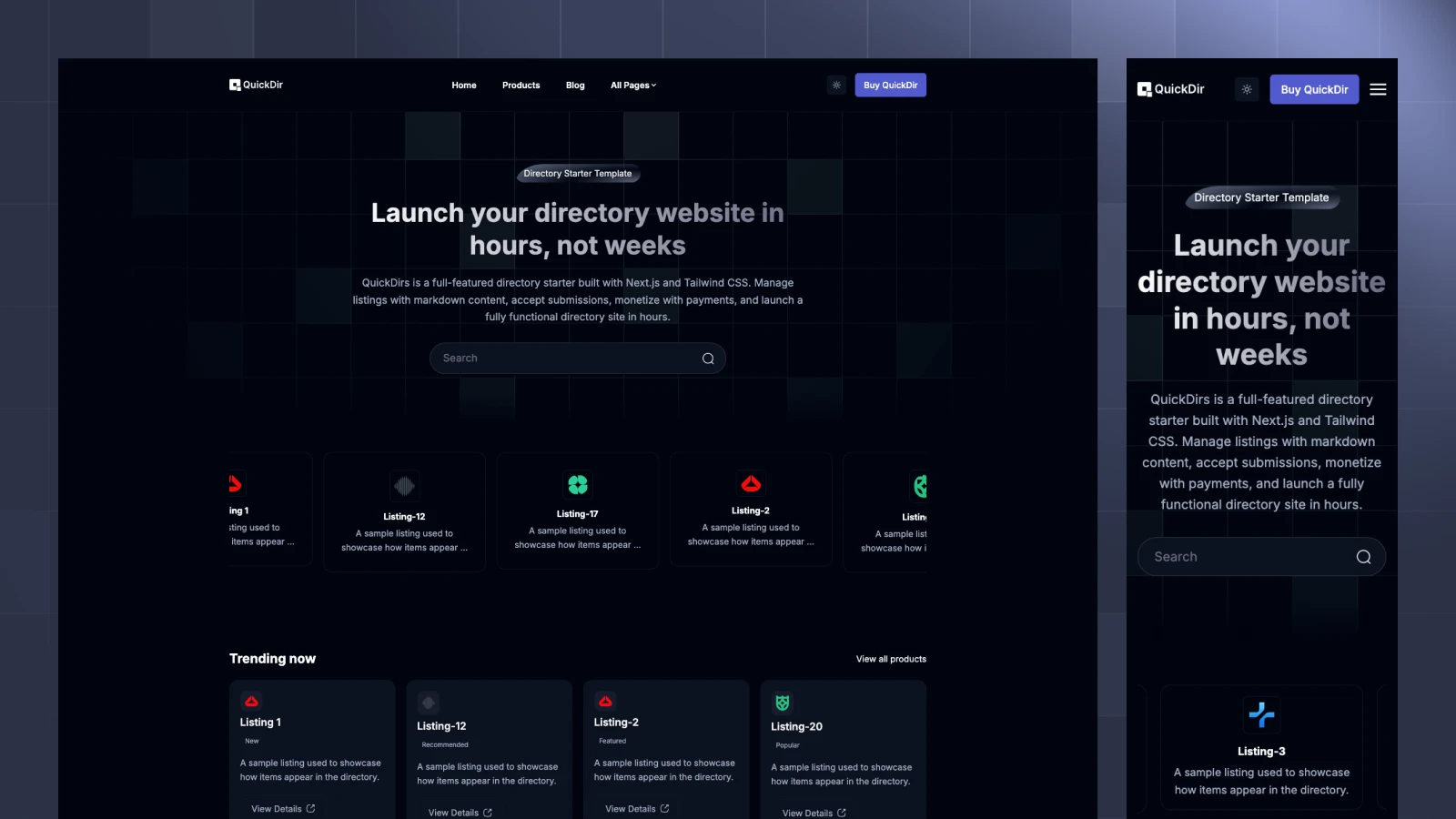Click the barcode icon on the Listing-12 card
1456x819 pixels.
(x=404, y=485)
